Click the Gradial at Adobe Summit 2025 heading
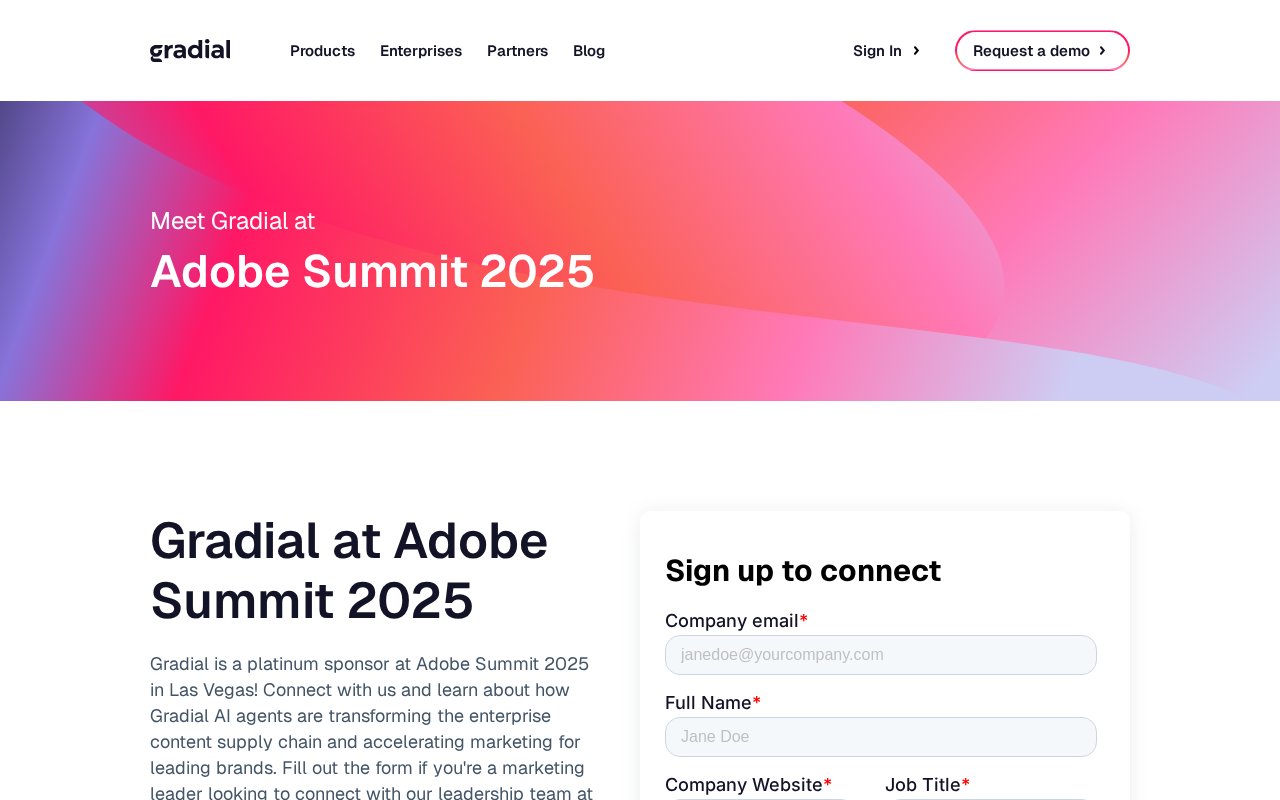The width and height of the screenshot is (1280, 800). (349, 570)
